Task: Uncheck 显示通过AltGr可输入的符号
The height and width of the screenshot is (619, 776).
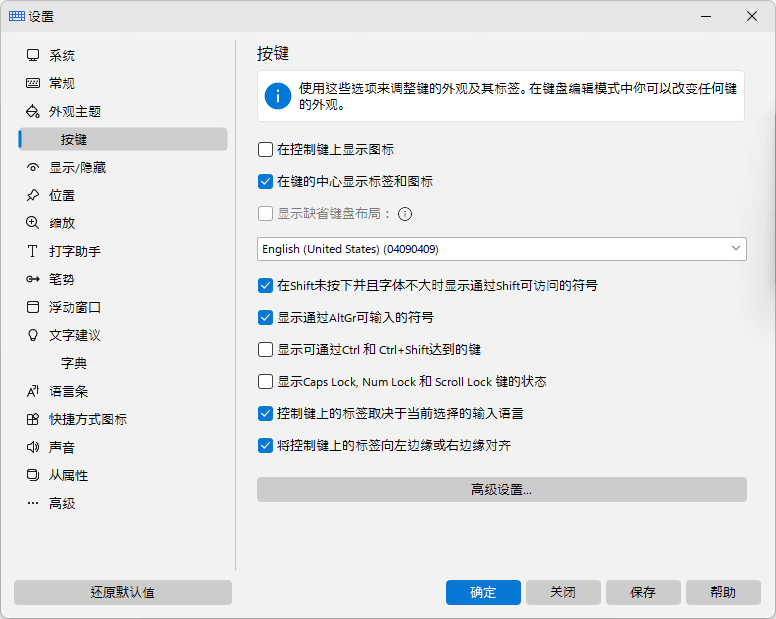Action: tap(265, 318)
